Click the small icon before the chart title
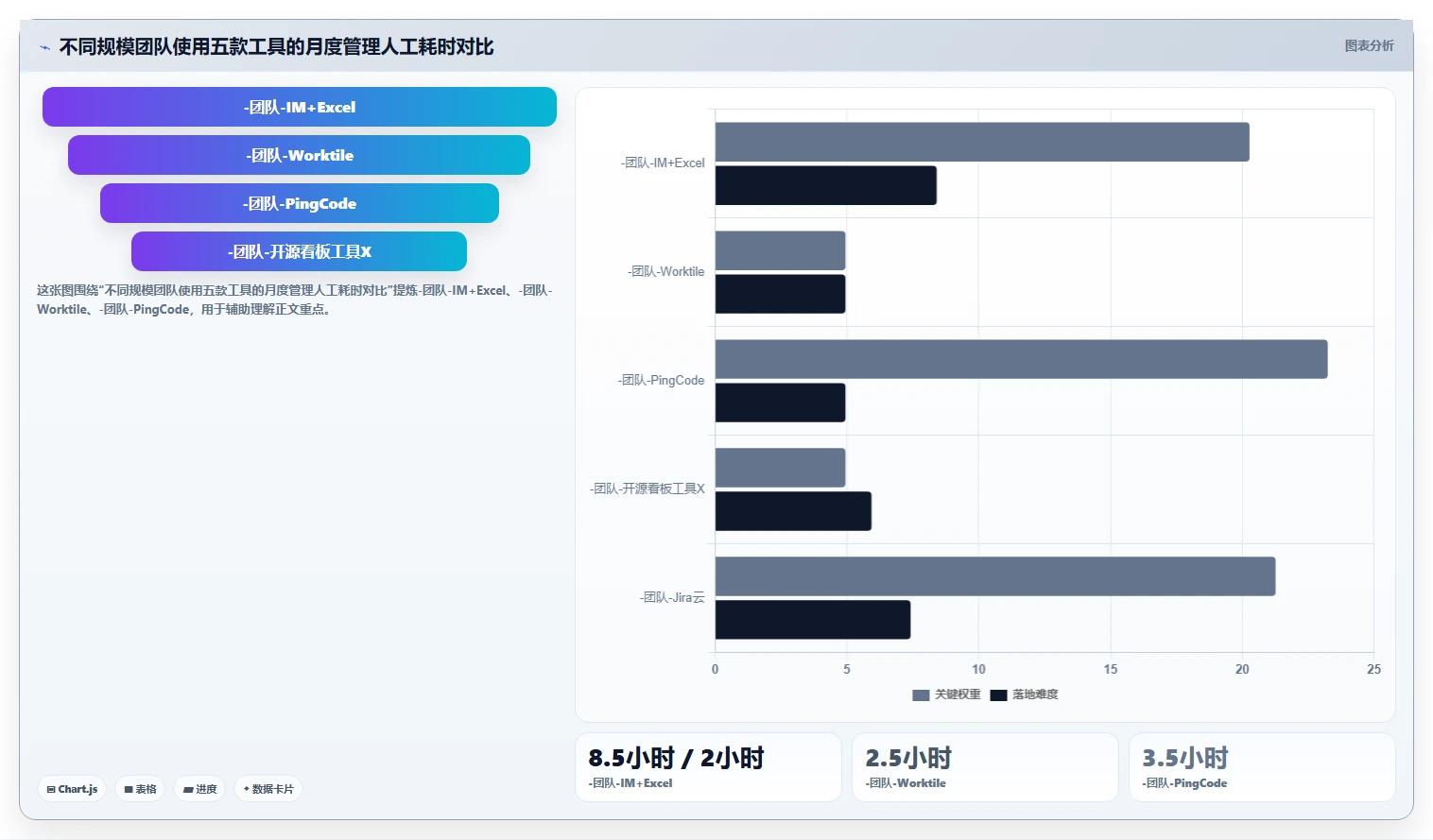The width and height of the screenshot is (1433, 840). [x=44, y=47]
